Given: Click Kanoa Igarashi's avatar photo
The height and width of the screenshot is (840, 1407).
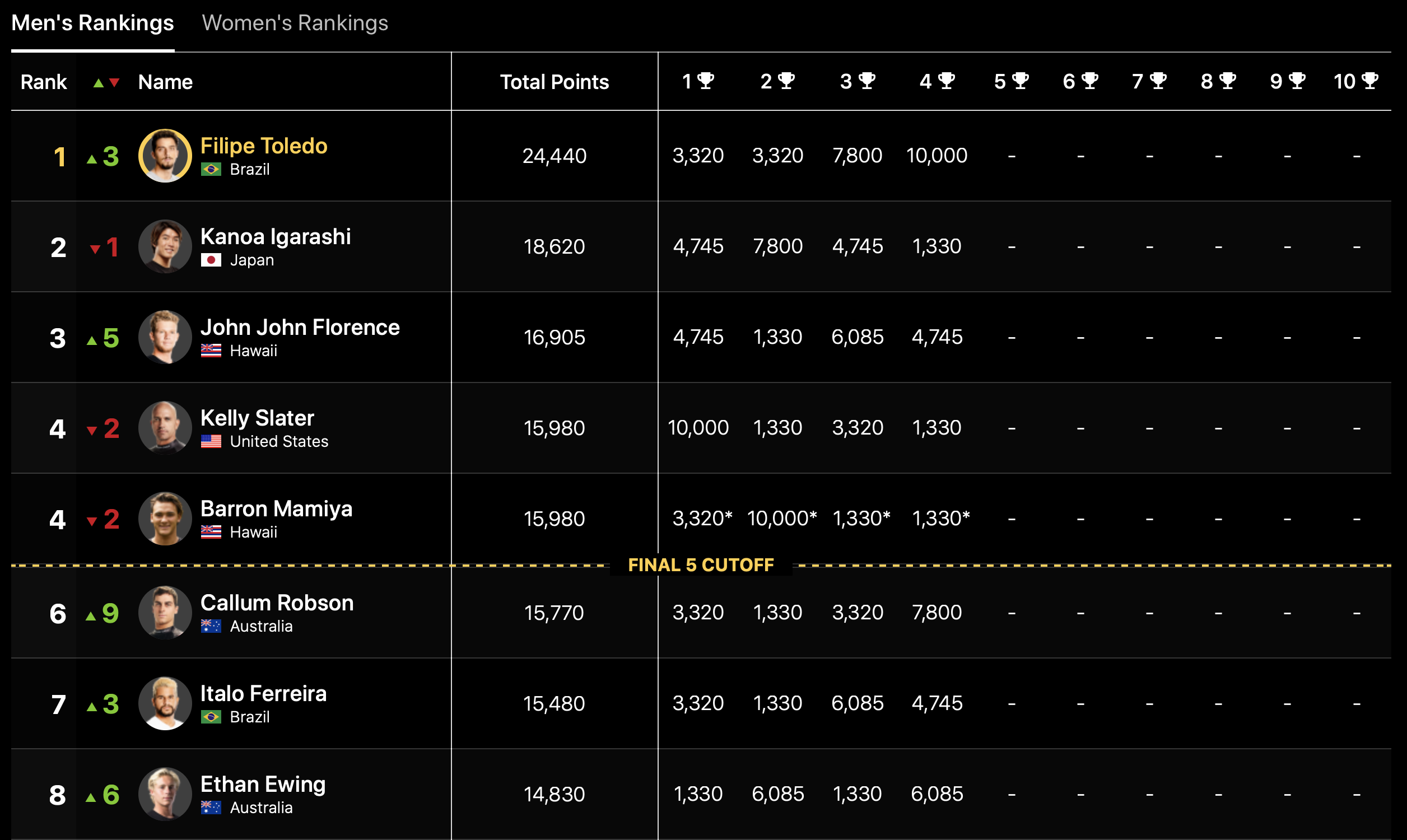Looking at the screenshot, I should pos(165,247).
